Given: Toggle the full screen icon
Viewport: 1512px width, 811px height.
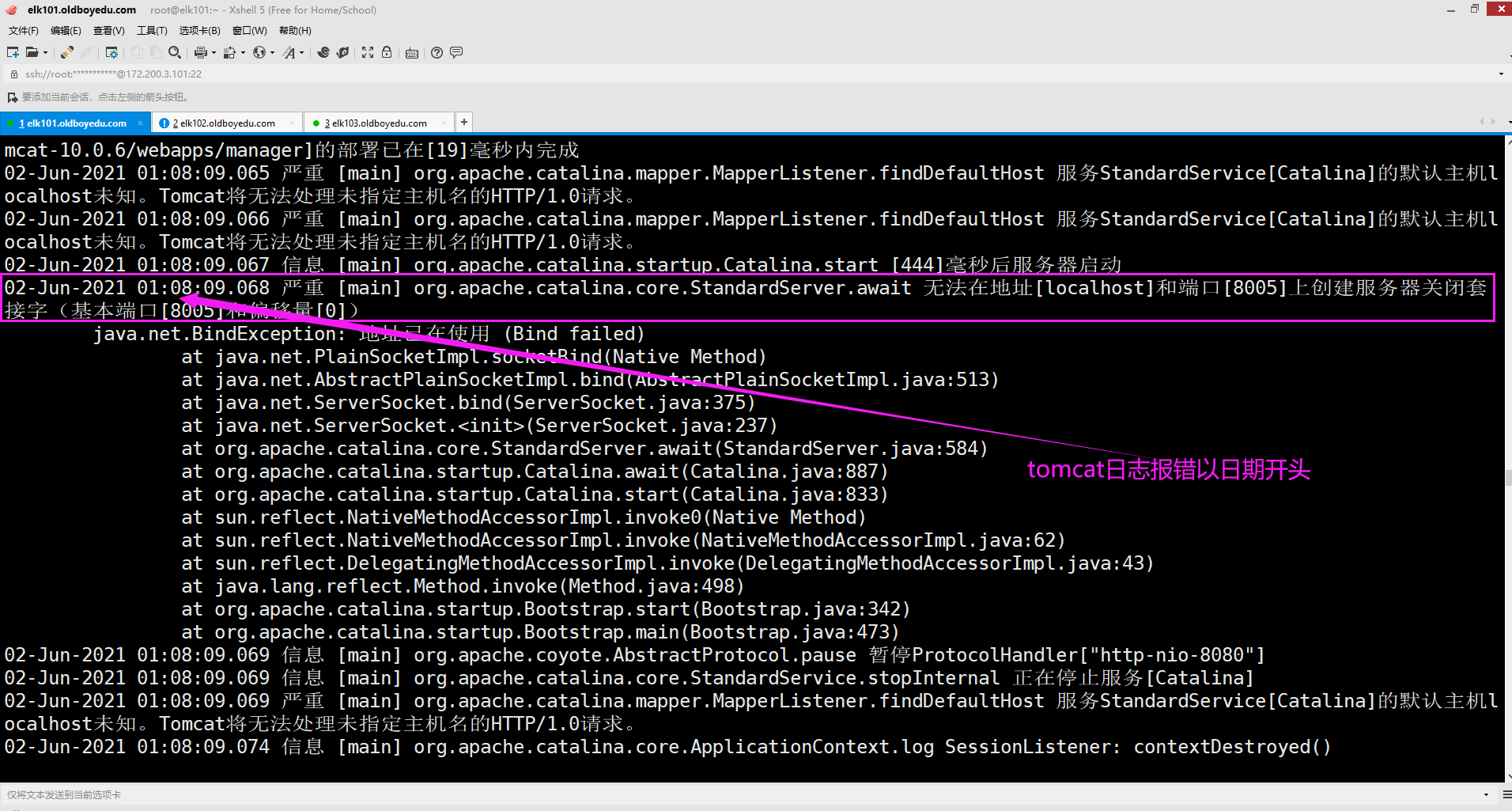Looking at the screenshot, I should pos(368,52).
